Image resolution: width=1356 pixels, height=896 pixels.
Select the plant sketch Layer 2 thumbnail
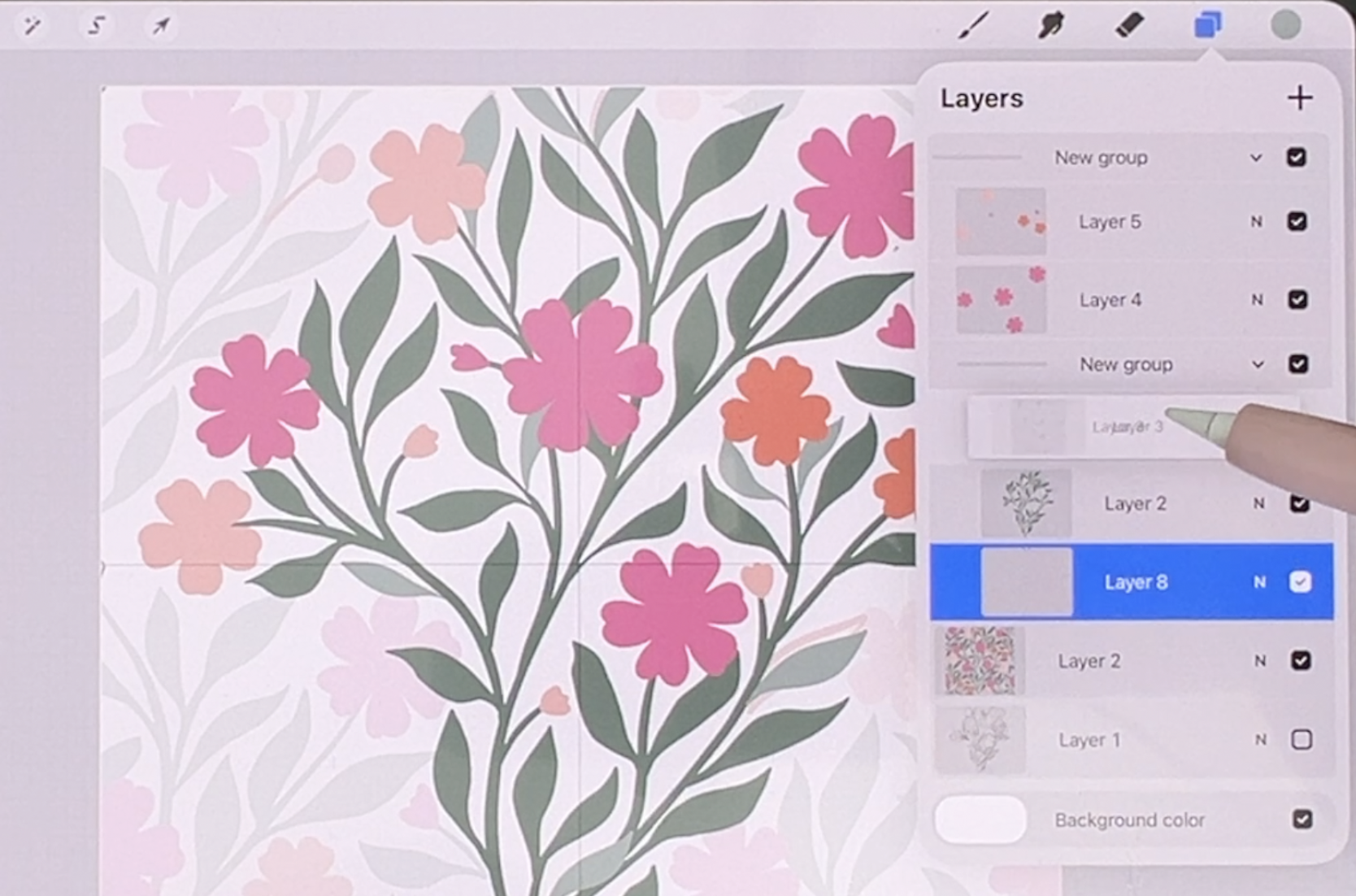(x=1027, y=503)
